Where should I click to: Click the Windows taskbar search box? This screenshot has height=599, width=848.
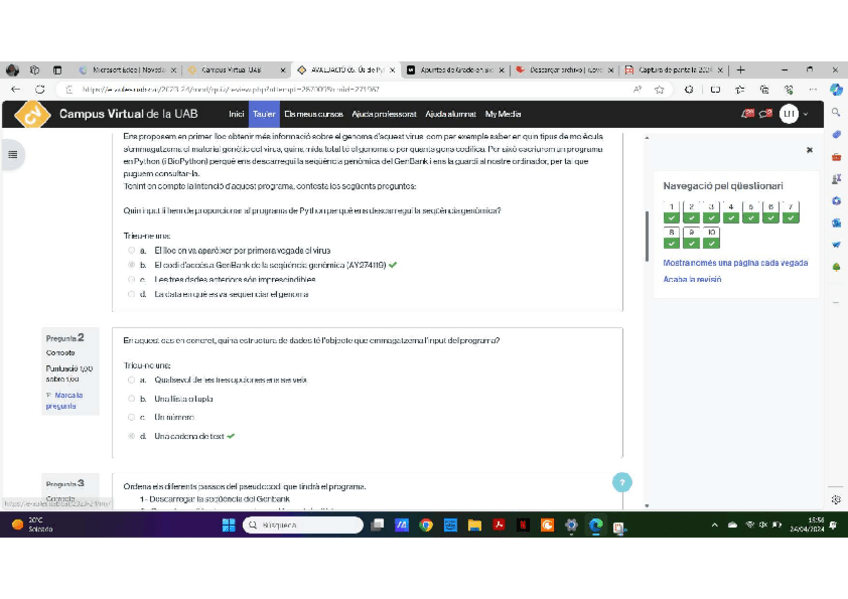click(303, 525)
